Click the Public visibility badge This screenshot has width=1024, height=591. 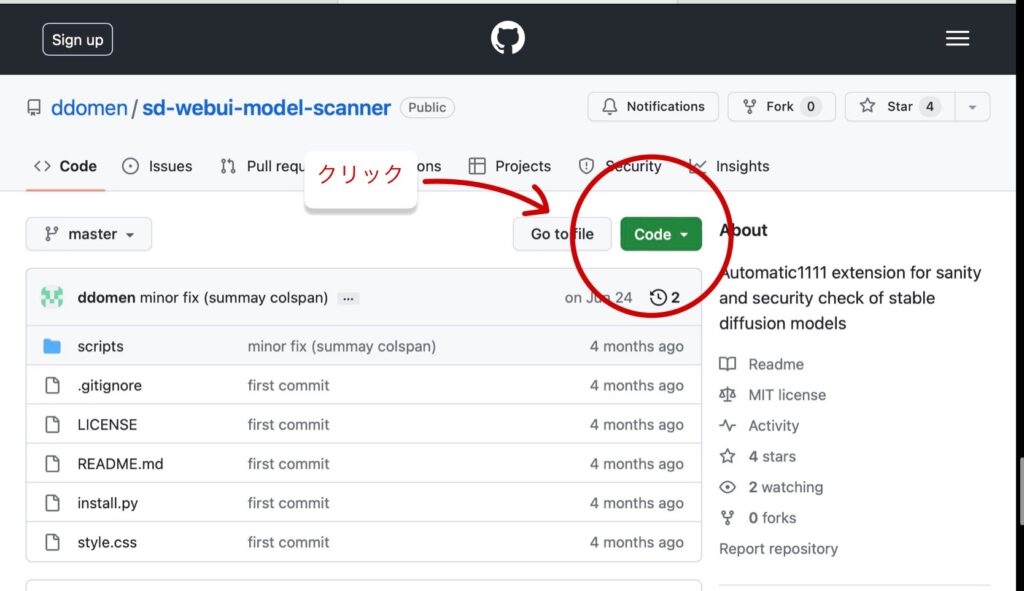[427, 108]
